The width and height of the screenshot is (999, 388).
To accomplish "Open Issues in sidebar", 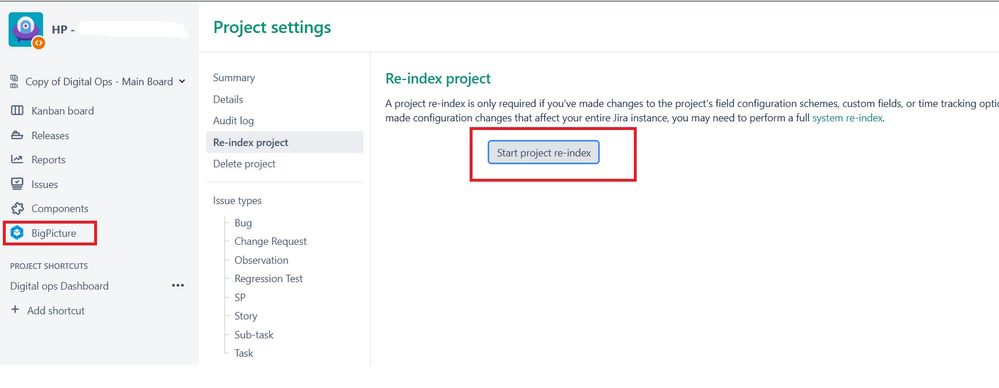I will click(x=45, y=184).
